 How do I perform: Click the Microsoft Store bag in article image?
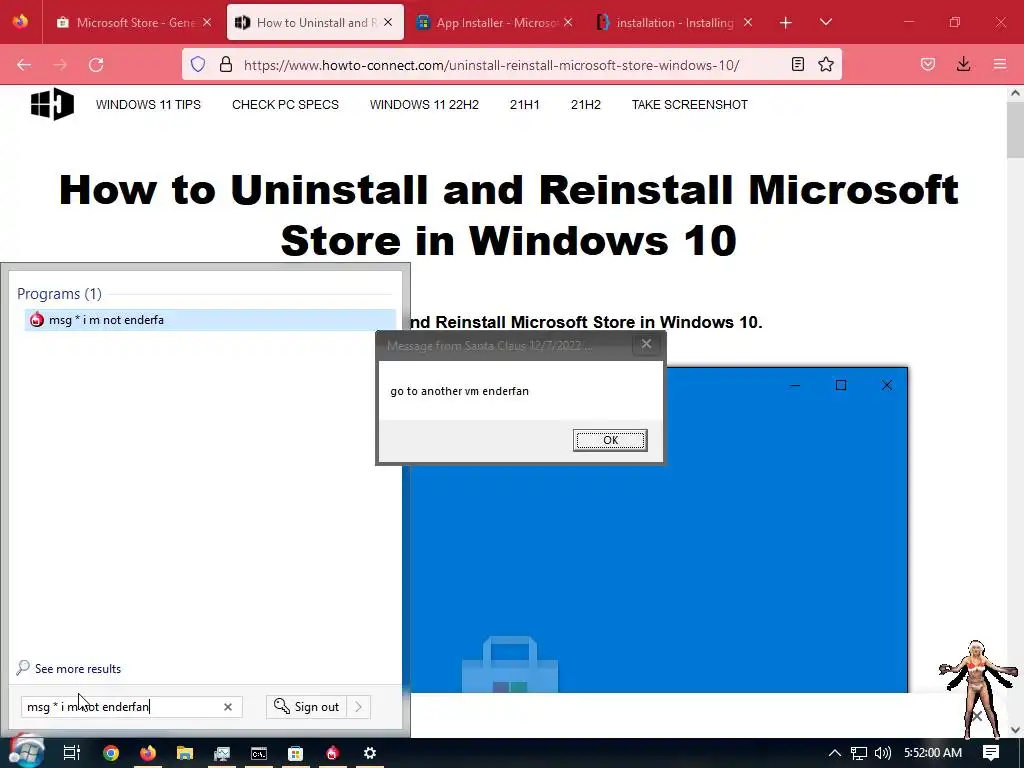509,665
